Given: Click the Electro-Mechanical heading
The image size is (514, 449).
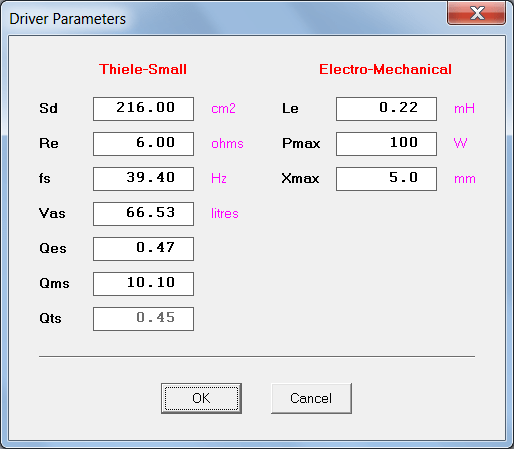Looking at the screenshot, I should pyautogui.click(x=385, y=69).
